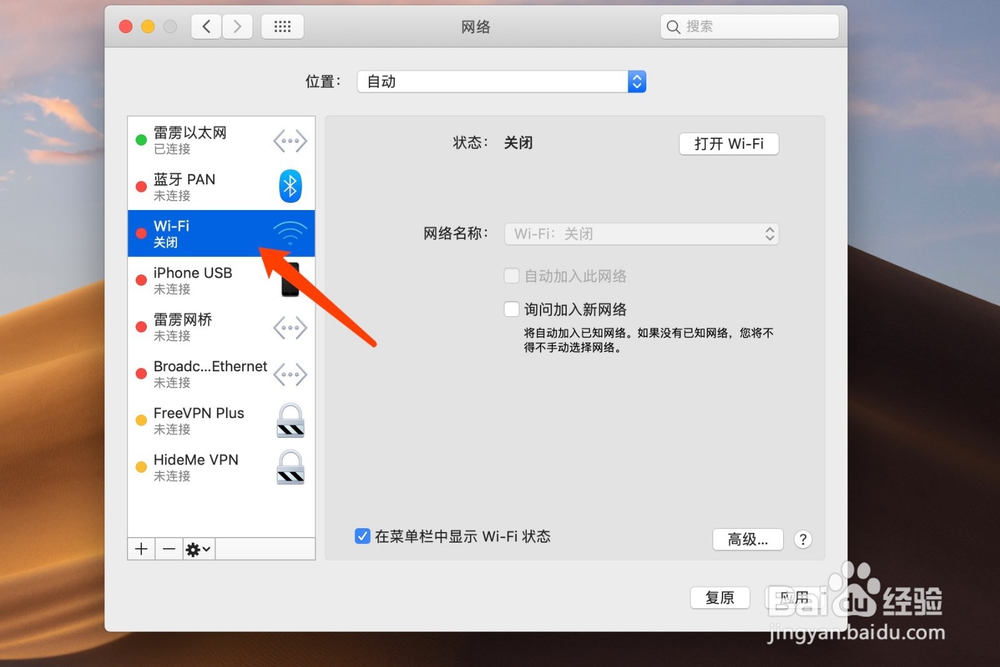Click 打开 Wi-Fi to enable wireless

point(729,143)
